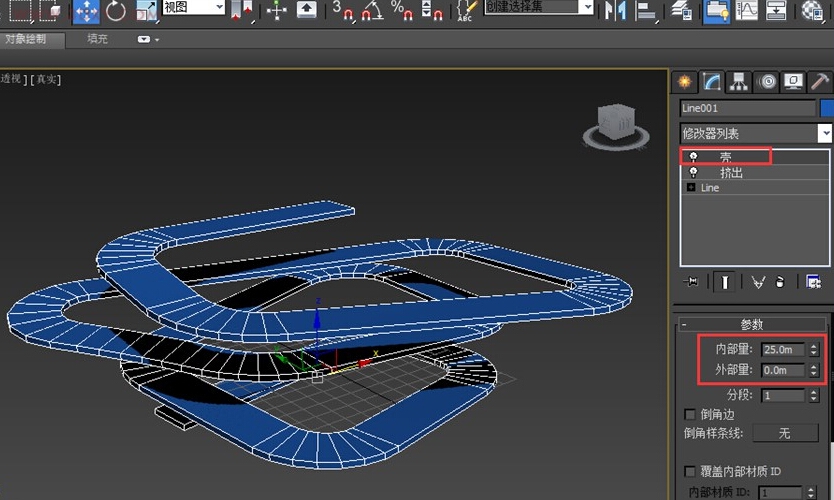Click the use pivot point center icon
This screenshot has height=500, width=834.
click(x=242, y=11)
